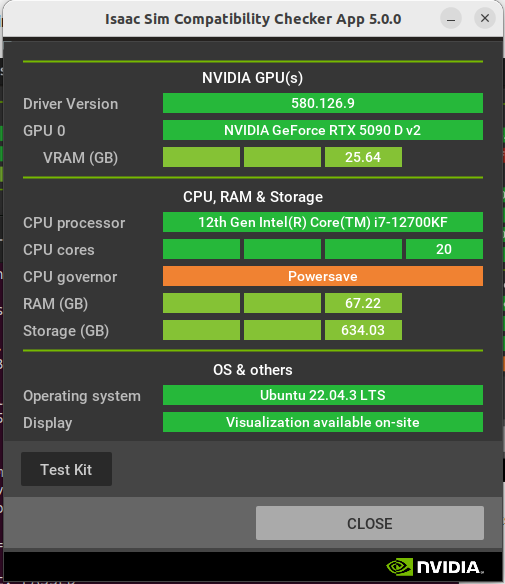
Task: Minimize the Compatibility Checker window
Action: (451, 18)
